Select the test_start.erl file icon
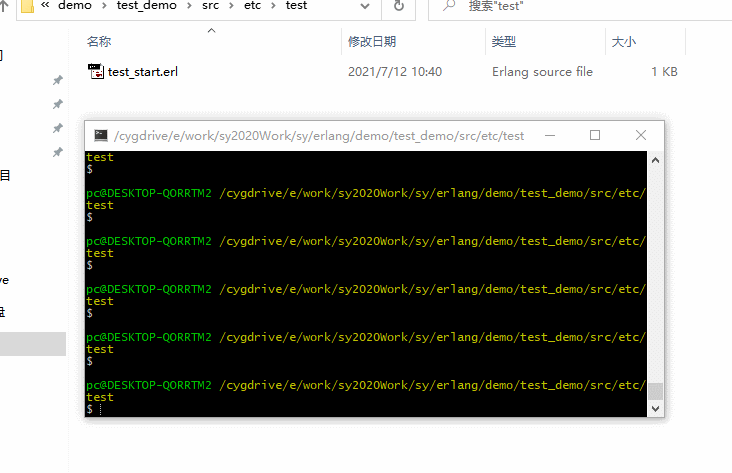Viewport: 732px width, 473px height. 96,71
